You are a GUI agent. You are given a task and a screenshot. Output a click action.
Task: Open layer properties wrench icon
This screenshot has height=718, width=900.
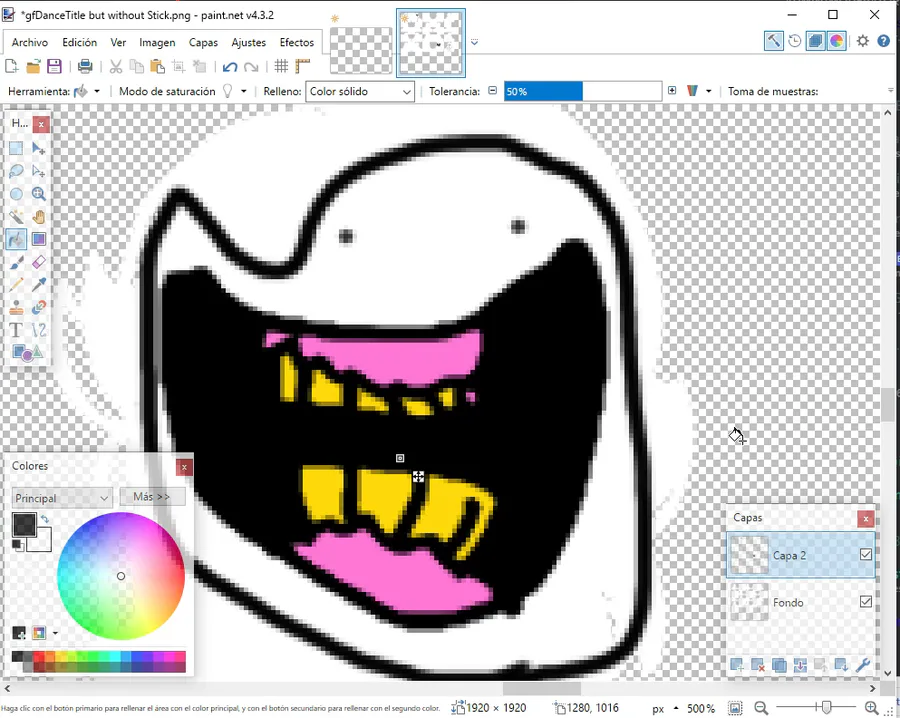click(863, 665)
